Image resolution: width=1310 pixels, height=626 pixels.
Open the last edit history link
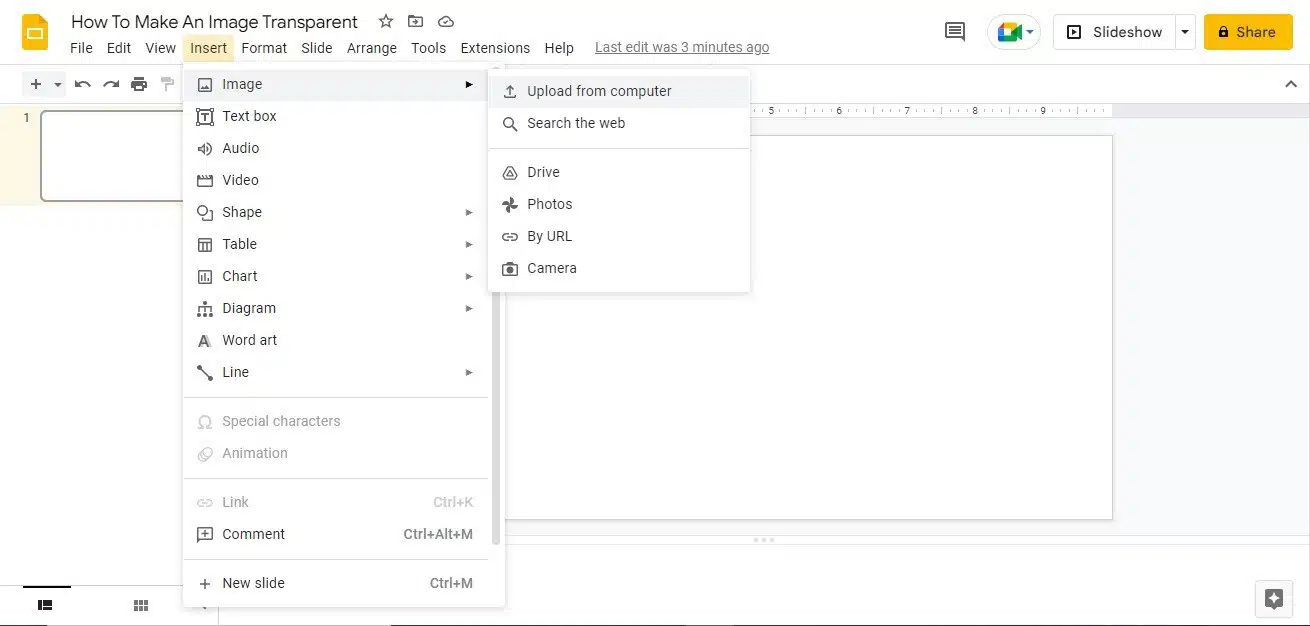pyautogui.click(x=682, y=48)
